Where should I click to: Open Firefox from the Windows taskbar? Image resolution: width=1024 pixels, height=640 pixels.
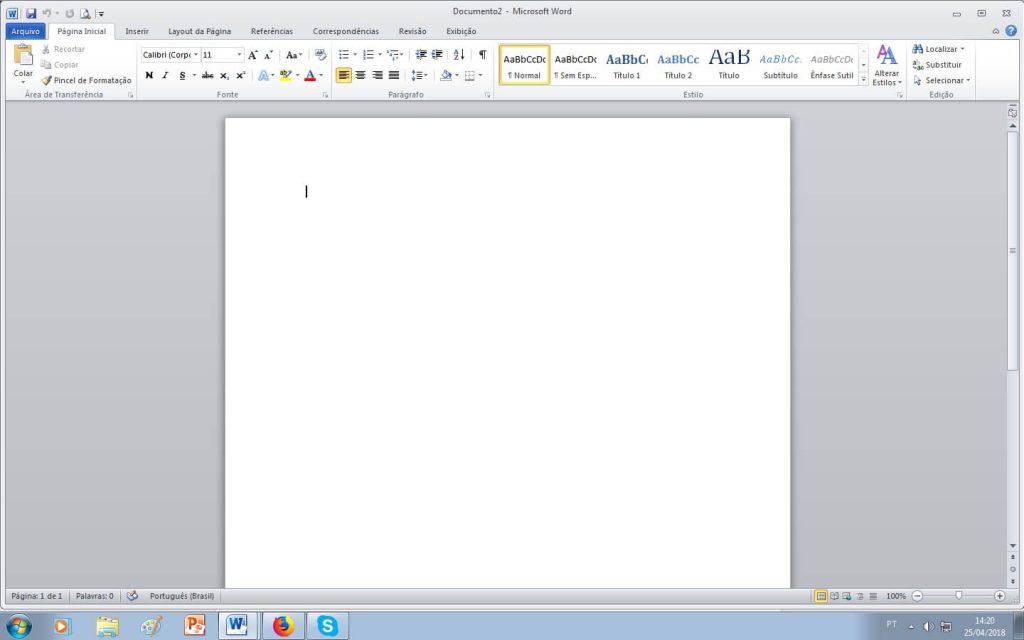[283, 626]
